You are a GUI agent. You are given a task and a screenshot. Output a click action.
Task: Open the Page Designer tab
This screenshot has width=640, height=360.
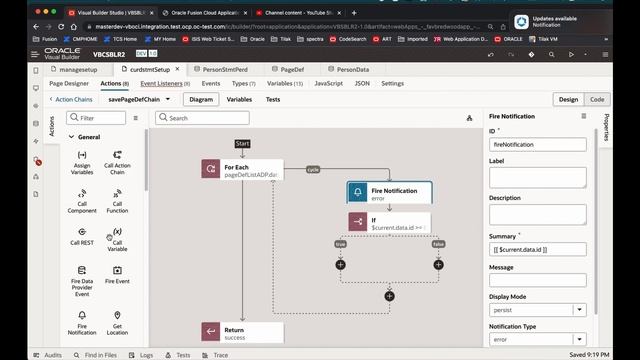[x=69, y=83]
